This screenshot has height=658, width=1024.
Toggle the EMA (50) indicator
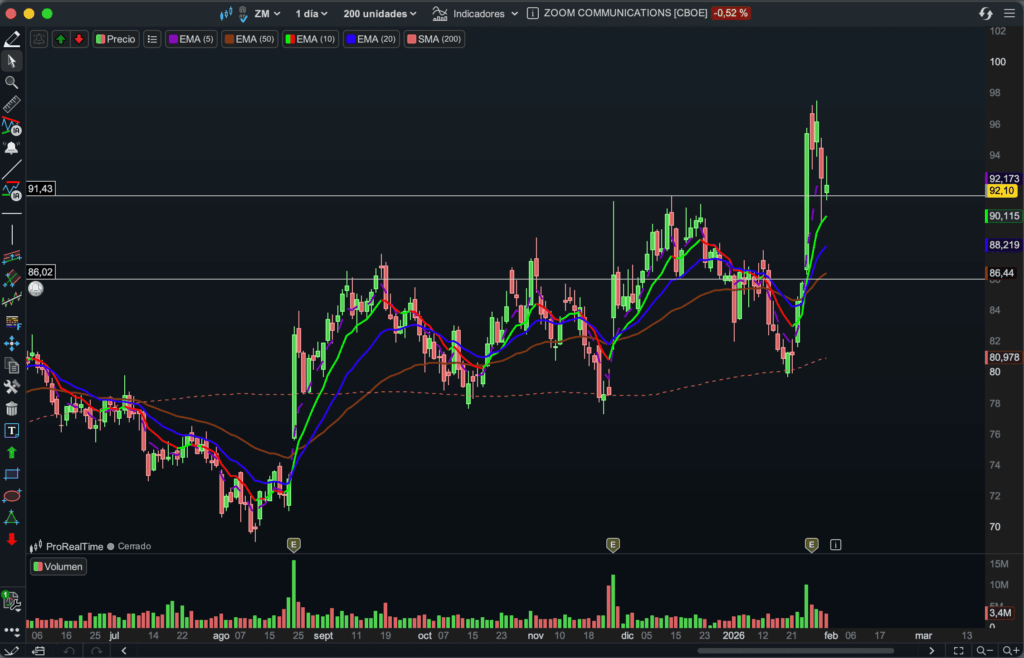(250, 39)
